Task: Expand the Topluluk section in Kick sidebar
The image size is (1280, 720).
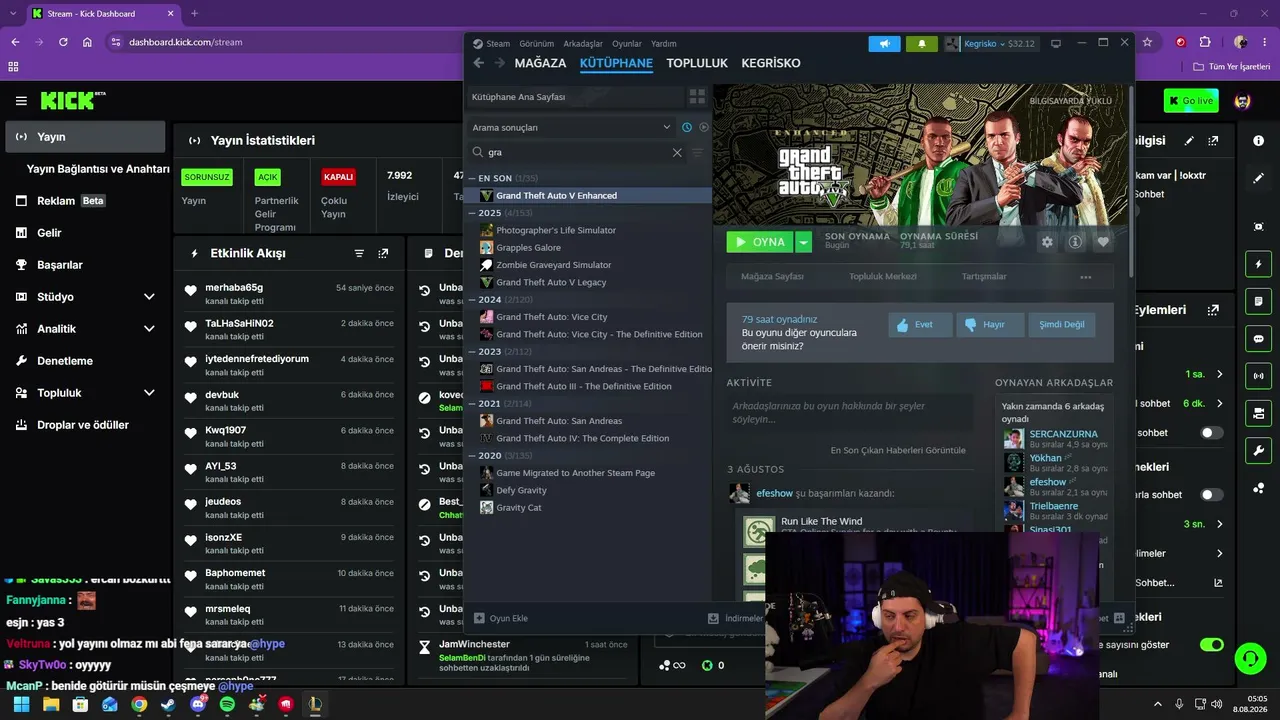Action: point(149,393)
